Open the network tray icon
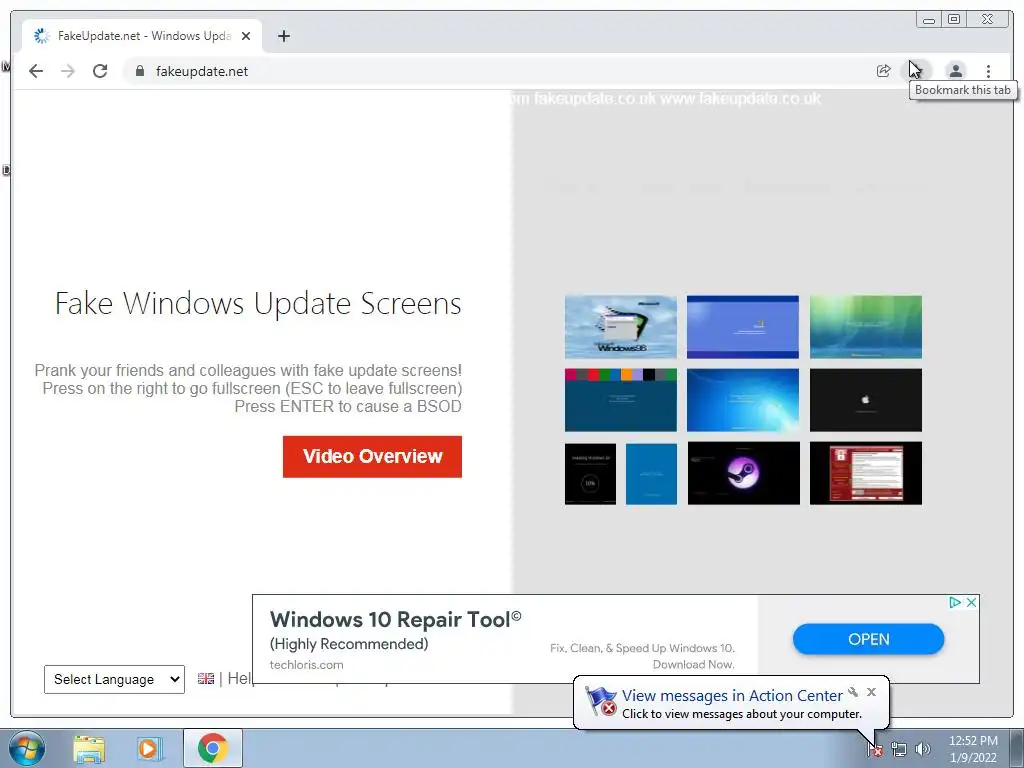 click(x=899, y=749)
